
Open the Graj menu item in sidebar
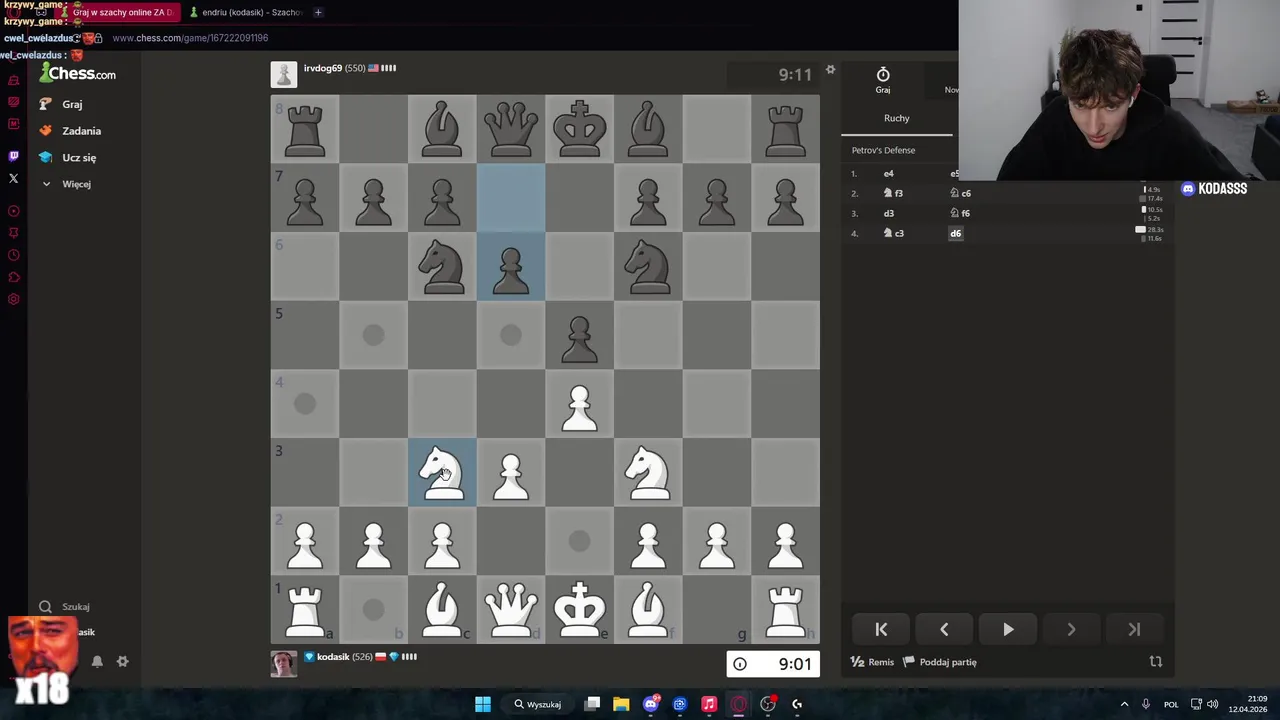click(x=62, y=104)
